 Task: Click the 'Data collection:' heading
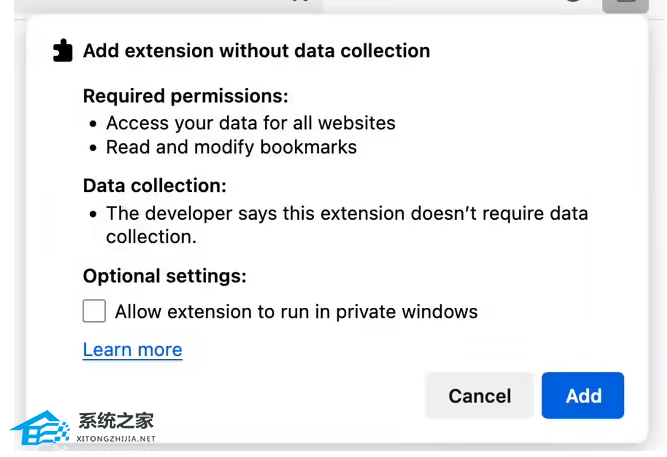click(154, 186)
